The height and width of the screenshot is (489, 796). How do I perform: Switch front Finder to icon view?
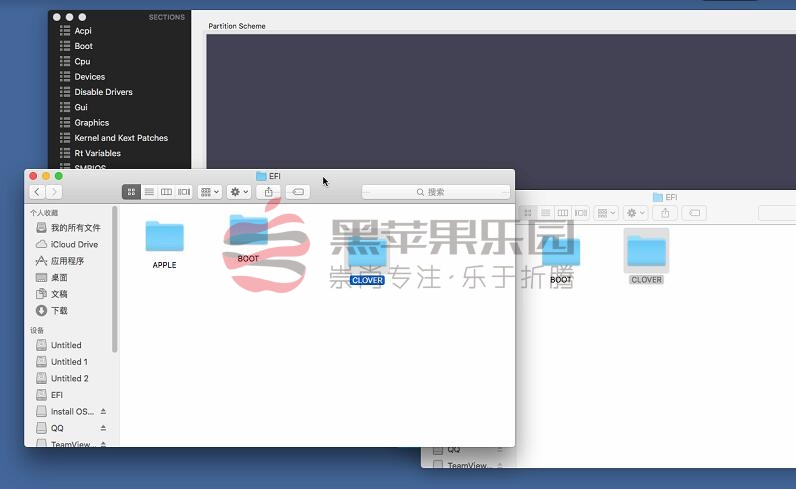pos(131,192)
